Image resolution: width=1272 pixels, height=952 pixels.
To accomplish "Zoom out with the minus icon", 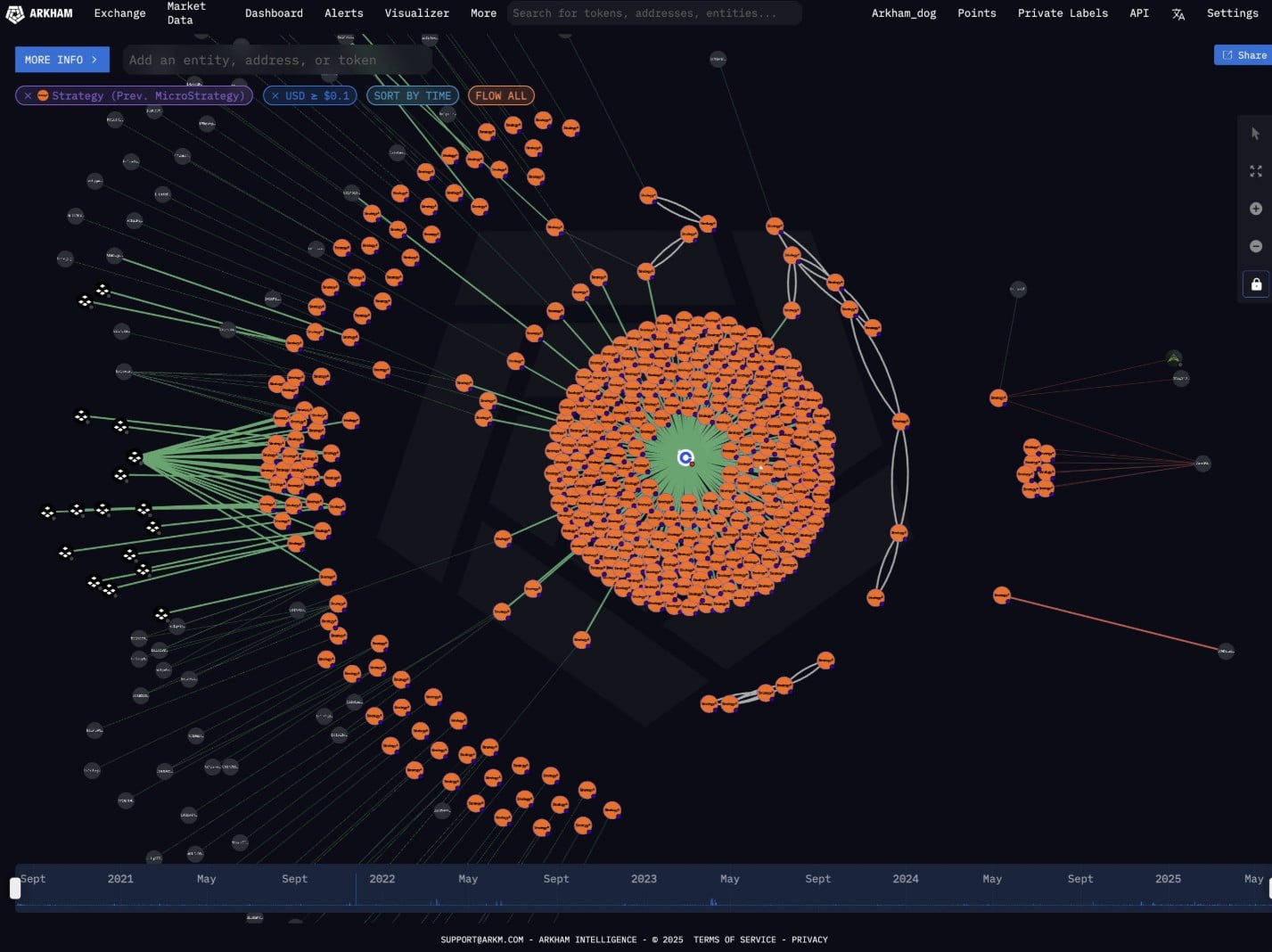I will (1256, 246).
